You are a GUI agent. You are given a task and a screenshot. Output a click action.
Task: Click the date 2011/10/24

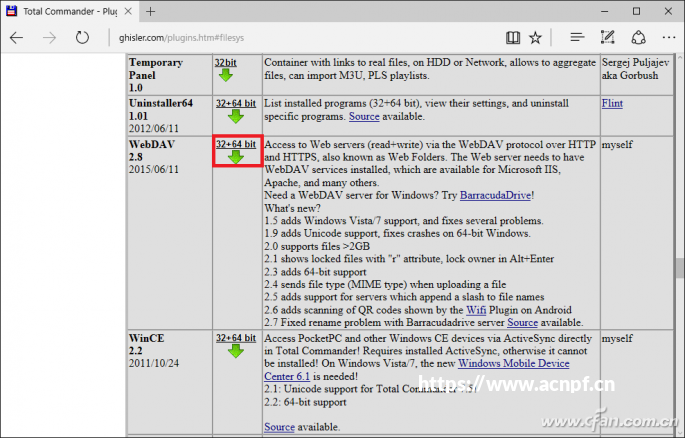(x=154, y=363)
